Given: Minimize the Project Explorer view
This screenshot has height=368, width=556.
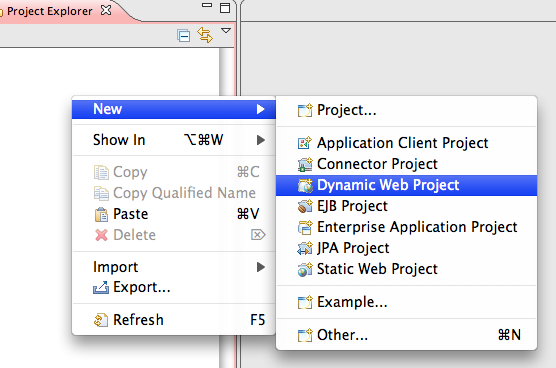Looking at the screenshot, I should (x=207, y=5).
